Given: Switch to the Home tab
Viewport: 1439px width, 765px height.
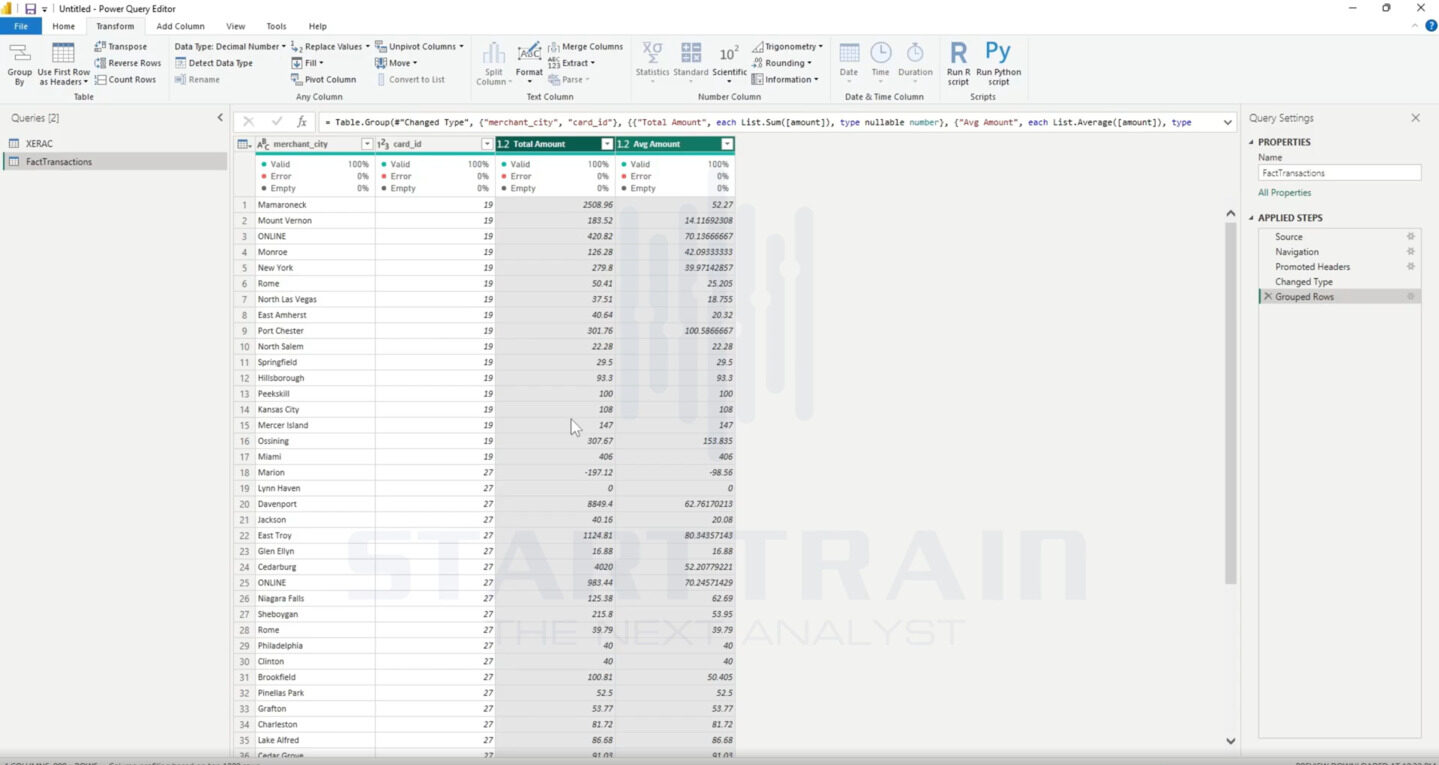Looking at the screenshot, I should coord(63,26).
